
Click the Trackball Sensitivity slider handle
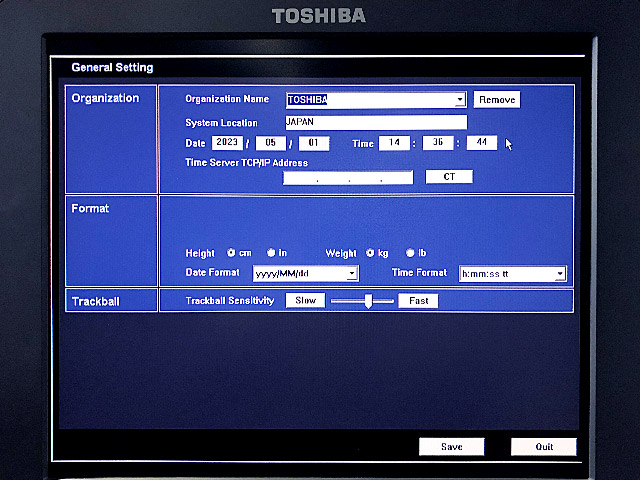click(x=369, y=301)
